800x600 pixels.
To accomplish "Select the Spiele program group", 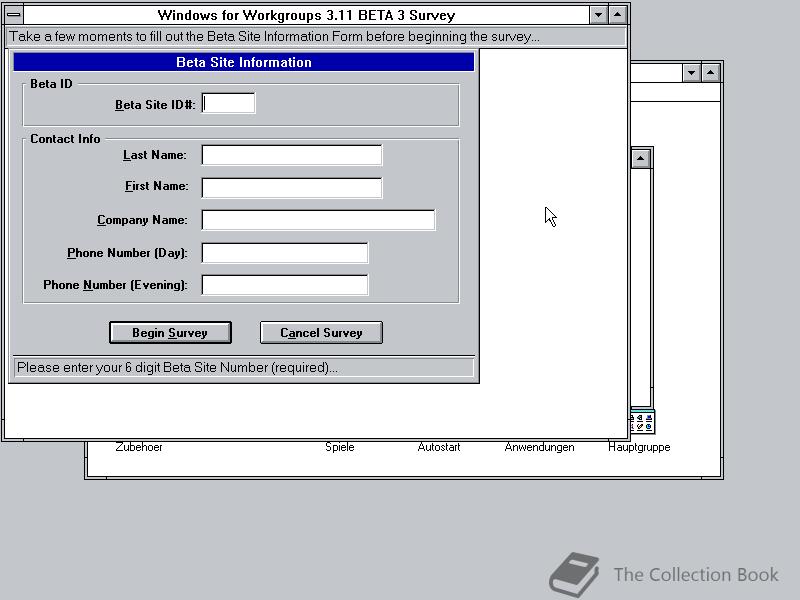I will click(340, 447).
